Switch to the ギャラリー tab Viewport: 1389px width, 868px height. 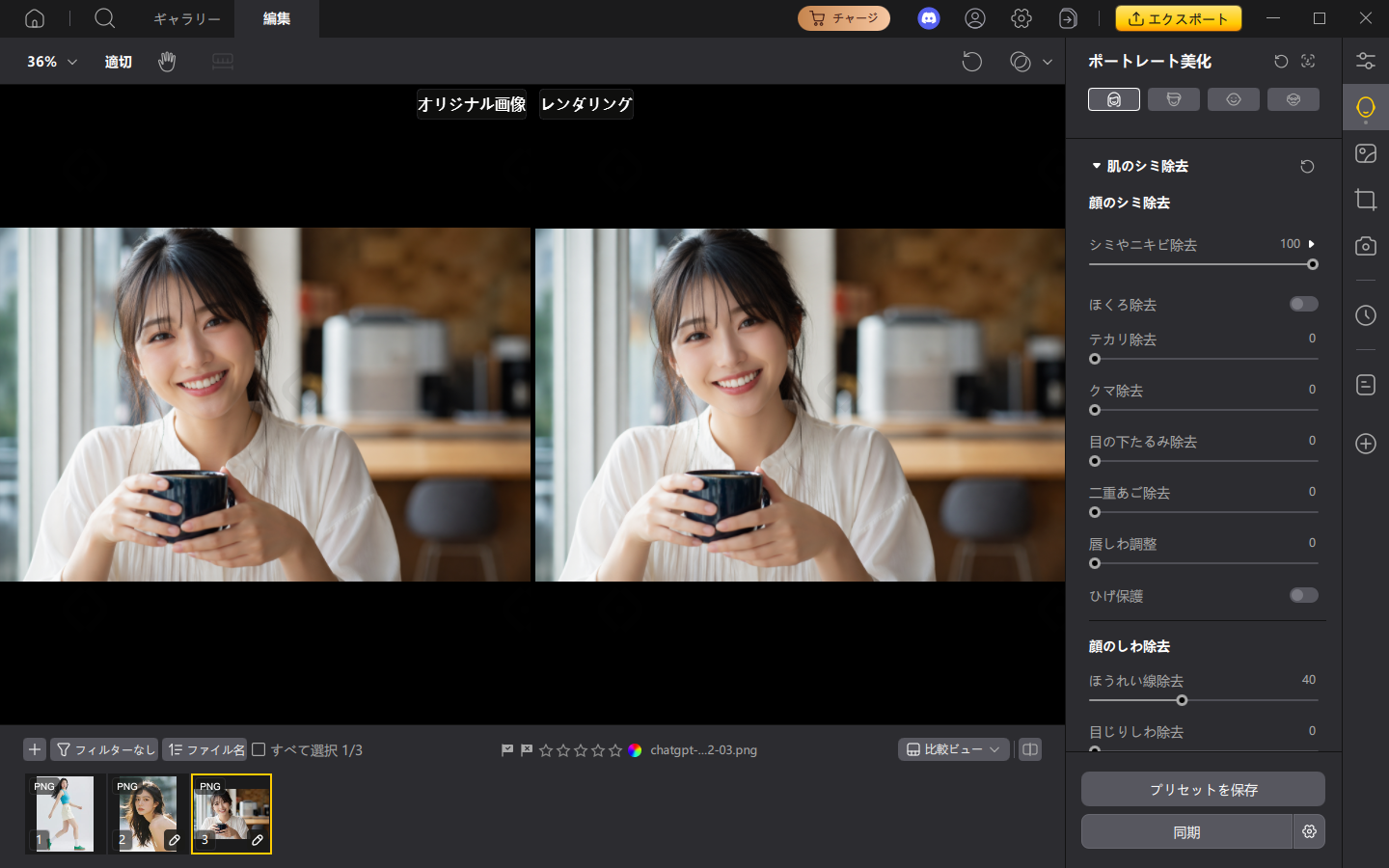pyautogui.click(x=187, y=18)
